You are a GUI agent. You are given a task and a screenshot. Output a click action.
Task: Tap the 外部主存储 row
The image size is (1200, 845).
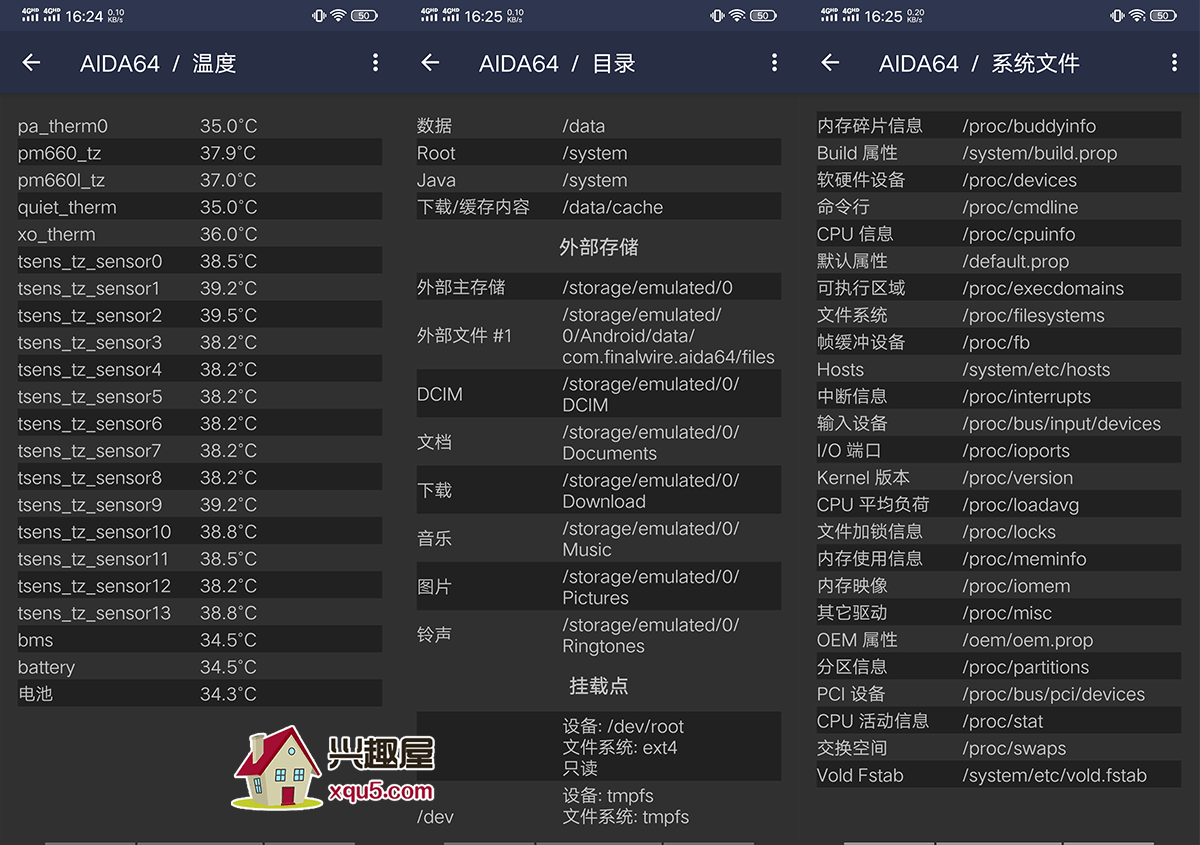click(599, 287)
